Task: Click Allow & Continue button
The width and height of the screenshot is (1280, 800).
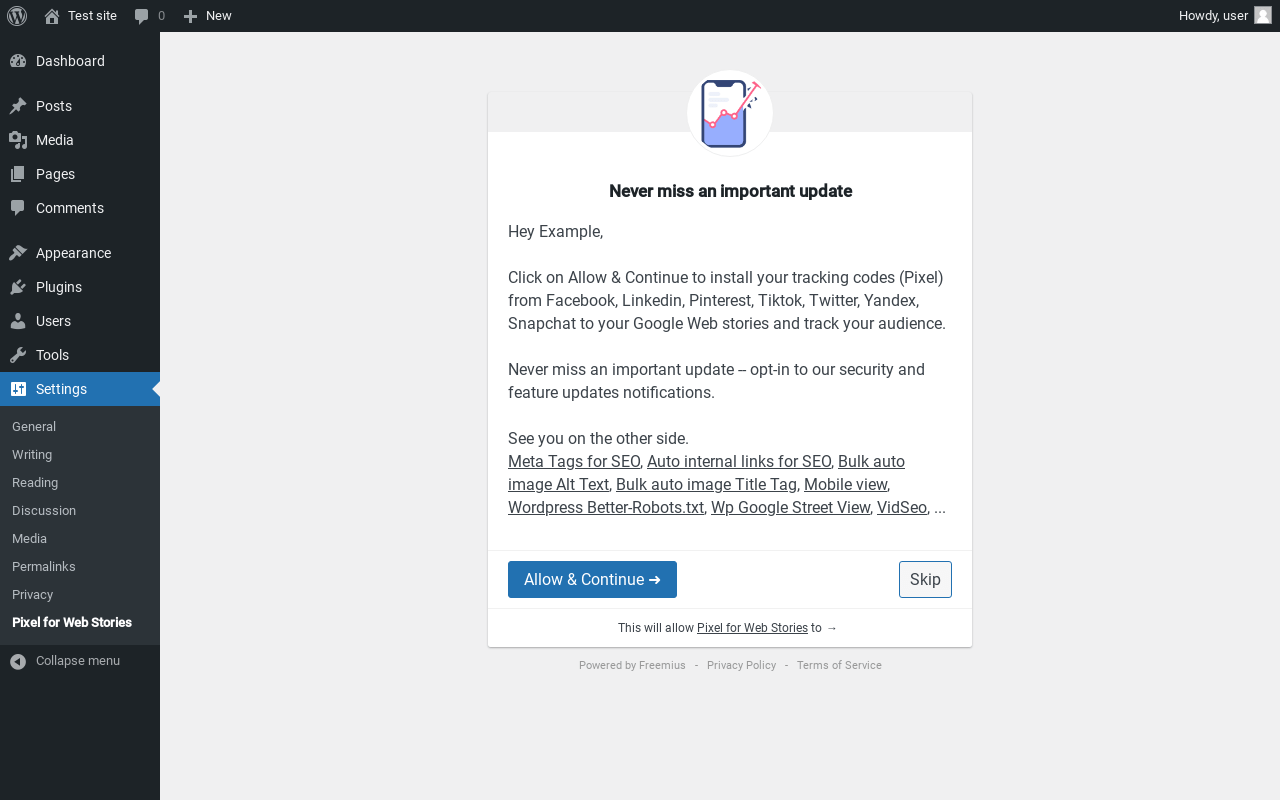Action: (592, 580)
